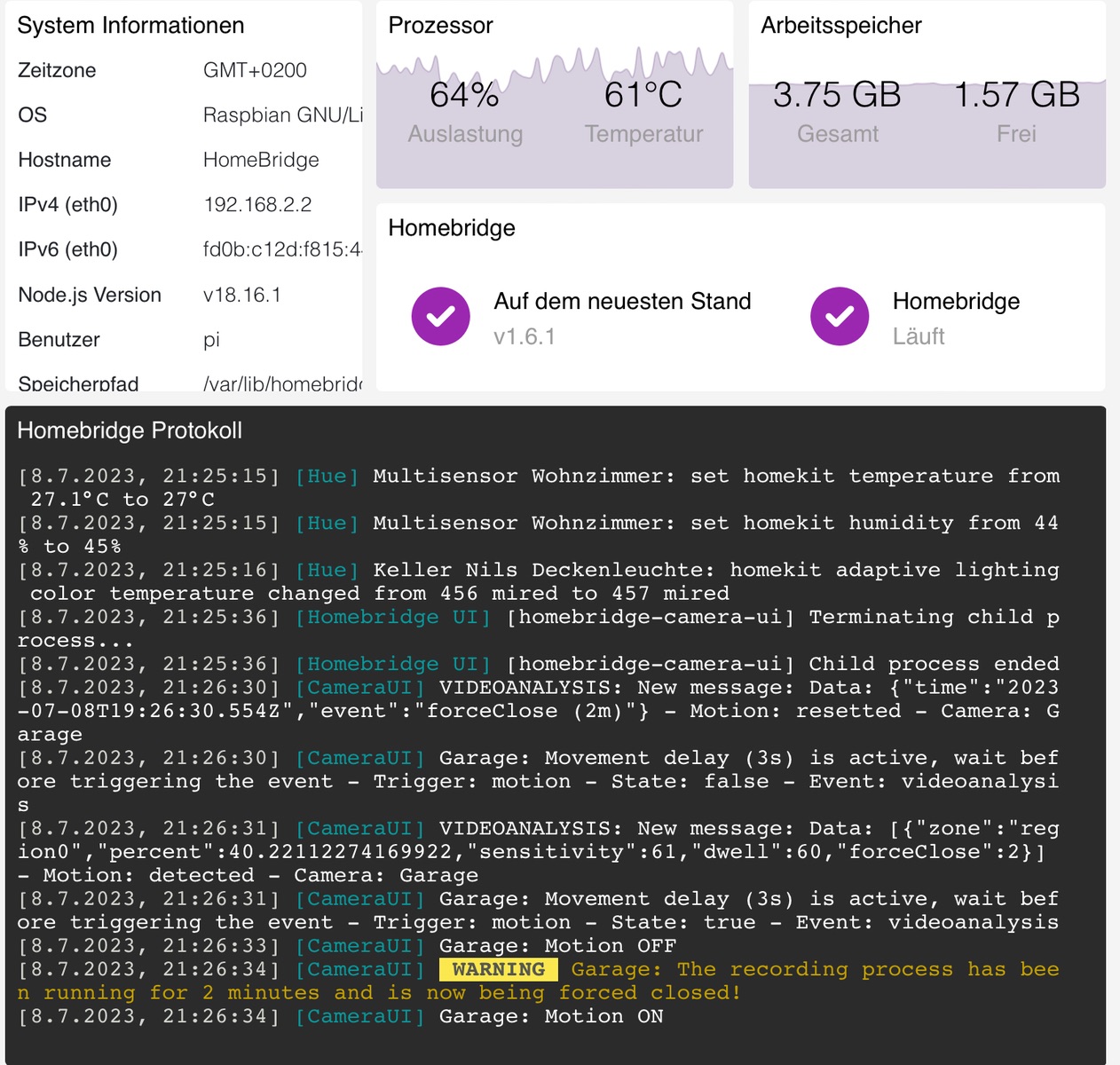Click the "Garage: Motion OFF" log line
This screenshot has height=1065, width=1120.
click(x=557, y=946)
